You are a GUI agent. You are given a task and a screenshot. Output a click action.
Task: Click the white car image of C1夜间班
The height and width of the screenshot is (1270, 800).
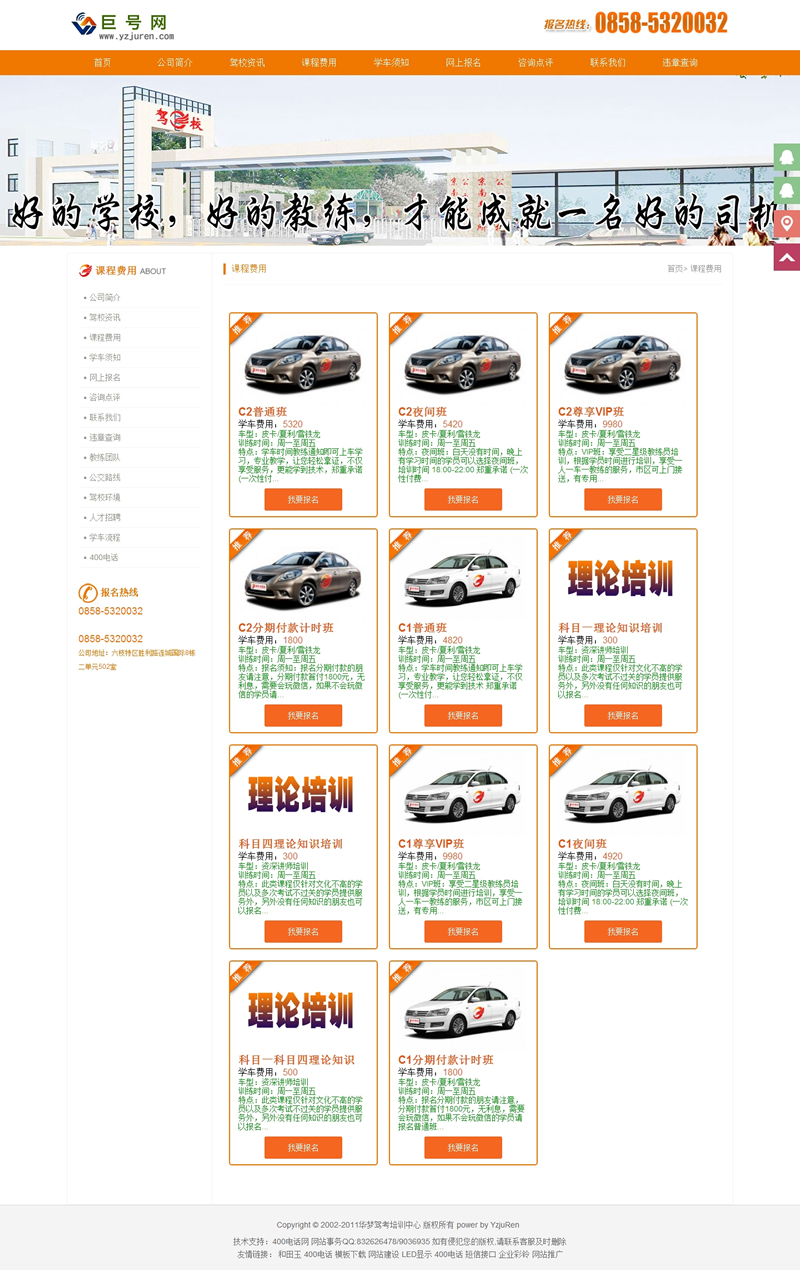622,794
